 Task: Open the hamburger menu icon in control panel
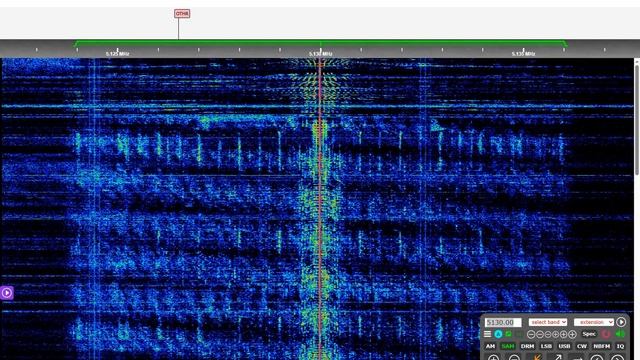[487, 334]
